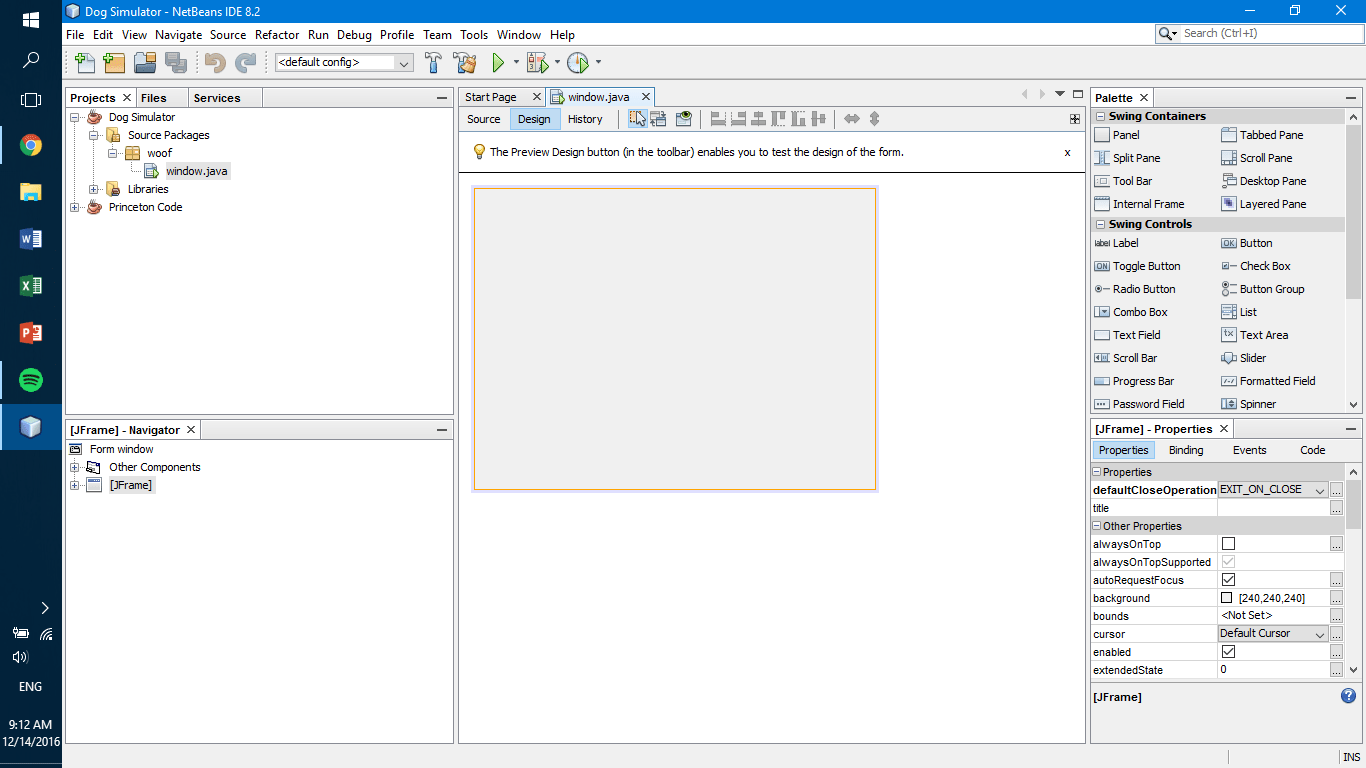The height and width of the screenshot is (768, 1366).
Task: Open the bounds property editor ellipsis button
Action: coord(1336,616)
